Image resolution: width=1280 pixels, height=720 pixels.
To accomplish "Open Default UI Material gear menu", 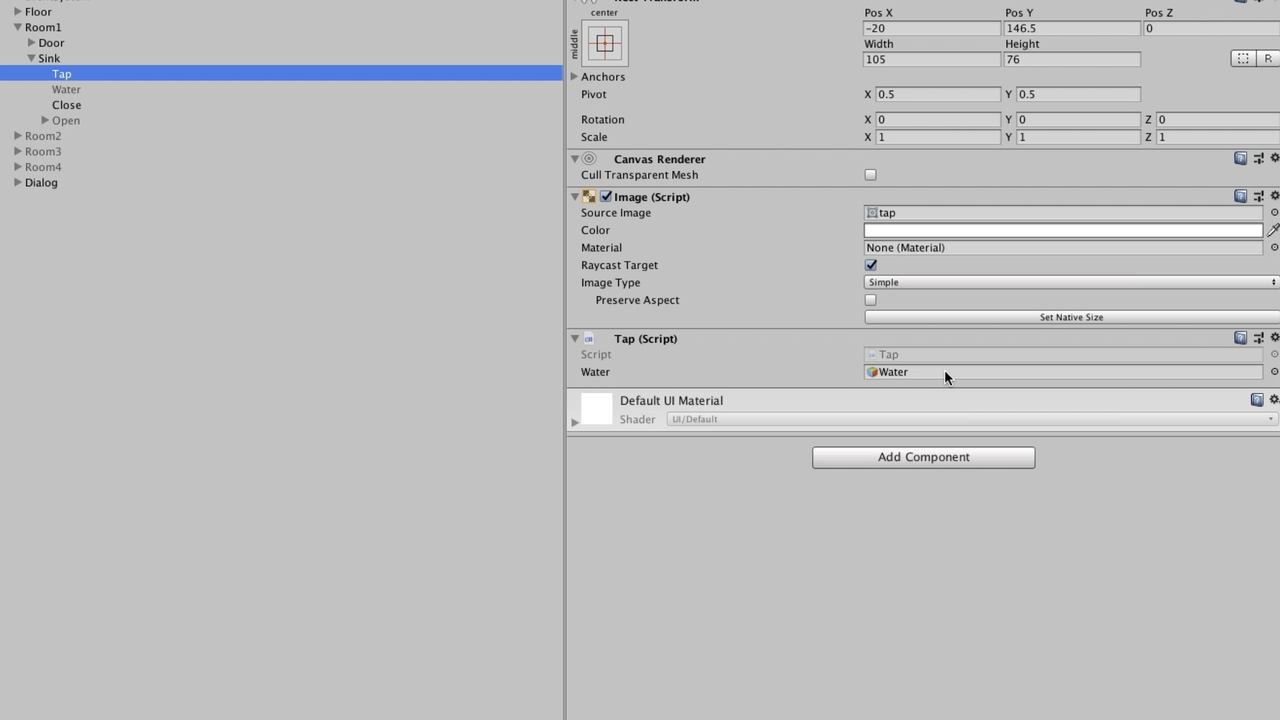I will 1273,400.
